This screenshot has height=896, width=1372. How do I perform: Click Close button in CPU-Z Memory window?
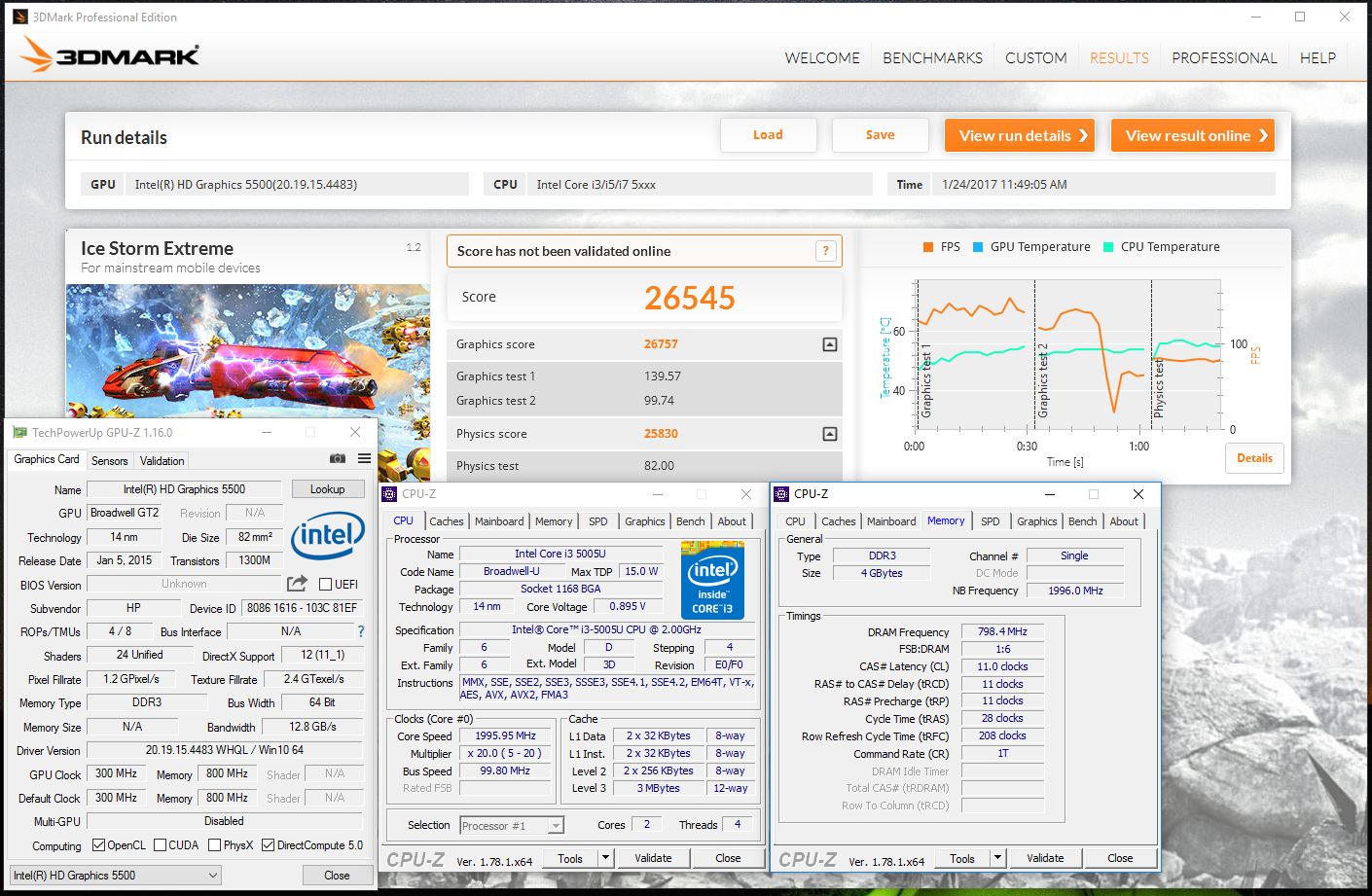[1120, 858]
